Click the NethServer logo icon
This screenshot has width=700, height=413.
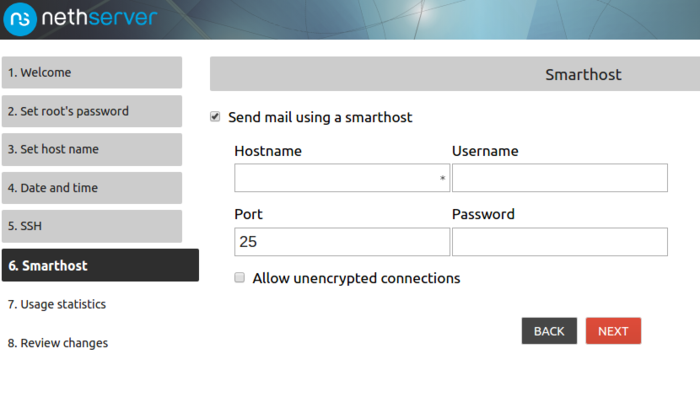pos(20,18)
